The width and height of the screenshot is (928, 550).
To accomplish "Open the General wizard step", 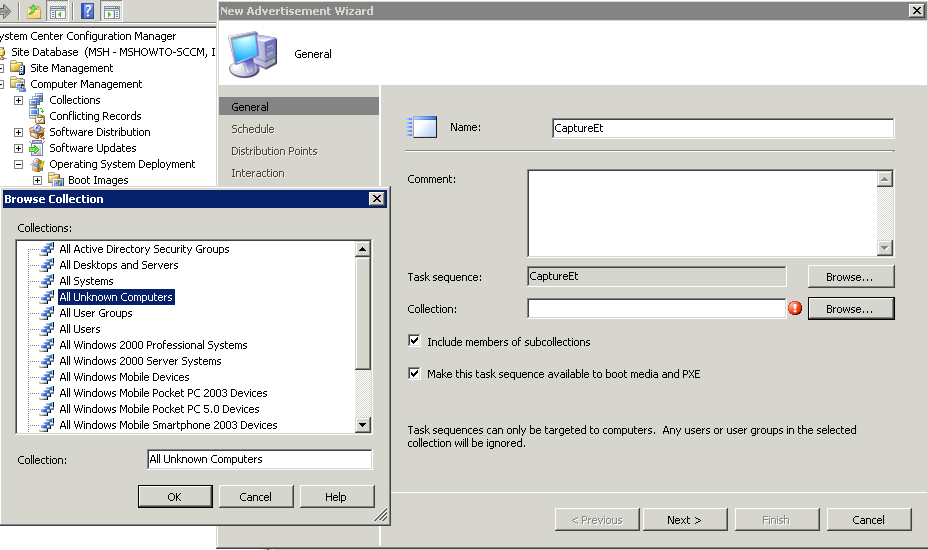I will [299, 107].
